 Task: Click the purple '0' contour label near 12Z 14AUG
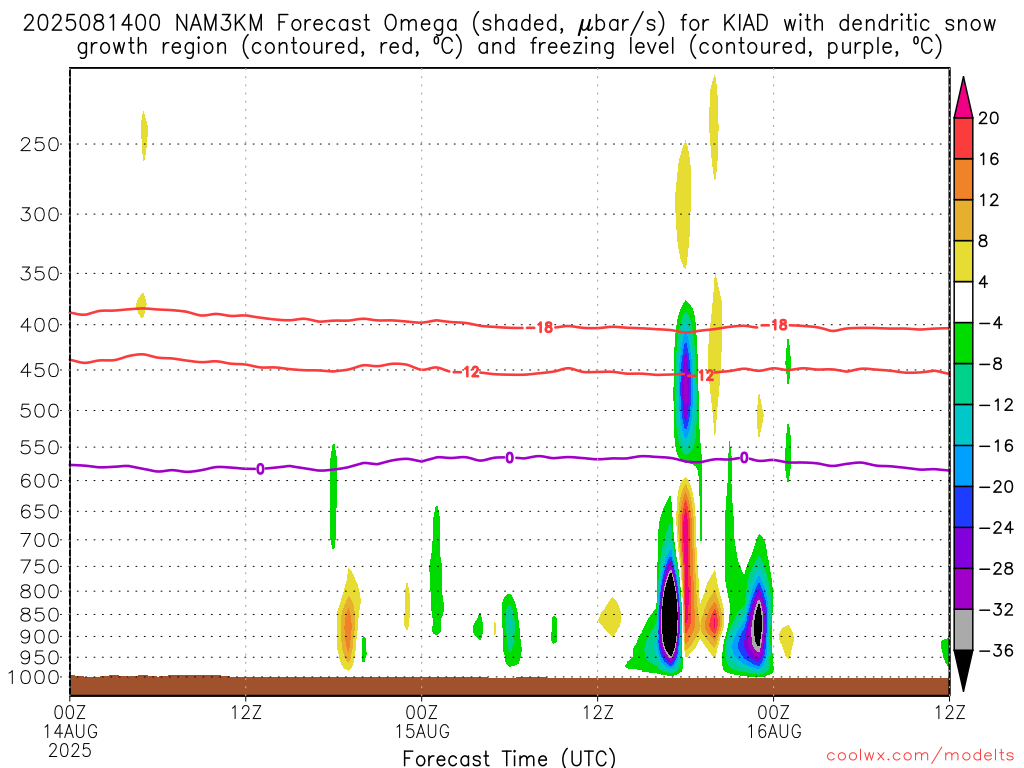pos(261,469)
